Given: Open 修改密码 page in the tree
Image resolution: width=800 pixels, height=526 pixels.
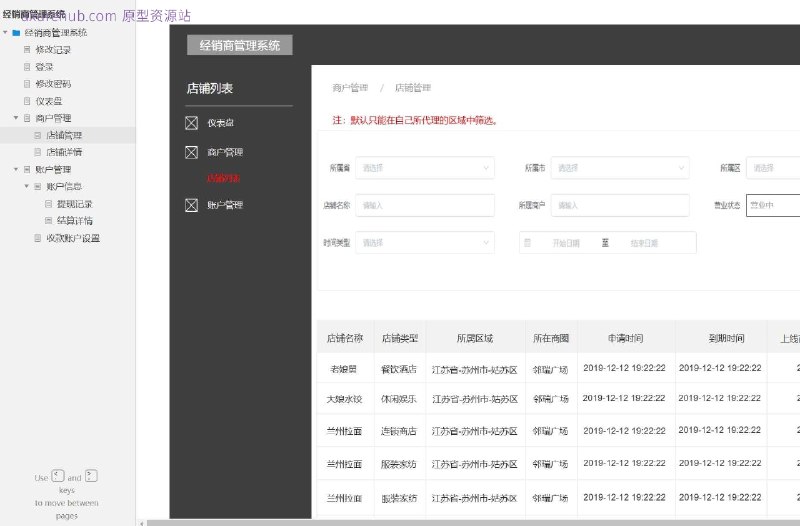Looking at the screenshot, I should (x=53, y=84).
